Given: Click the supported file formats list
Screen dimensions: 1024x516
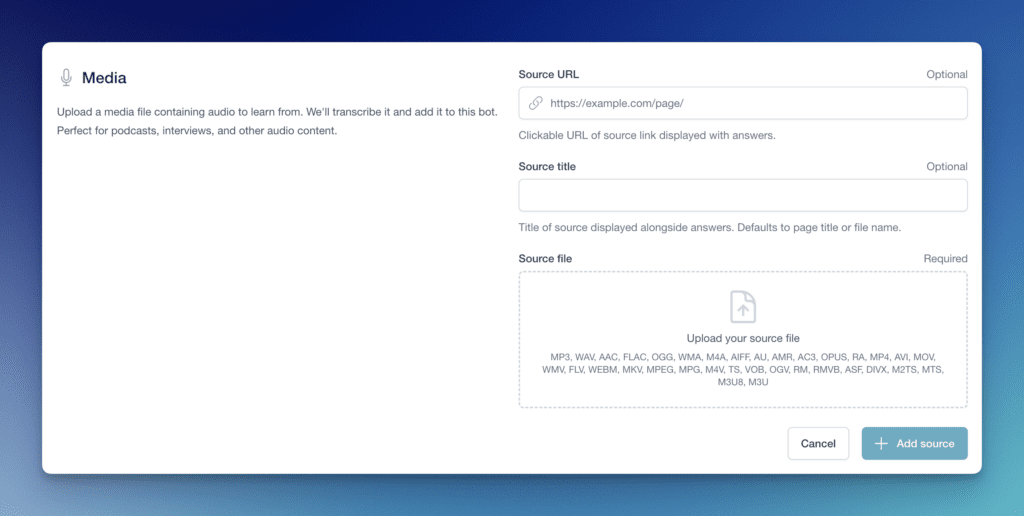Looking at the screenshot, I should click(743, 369).
